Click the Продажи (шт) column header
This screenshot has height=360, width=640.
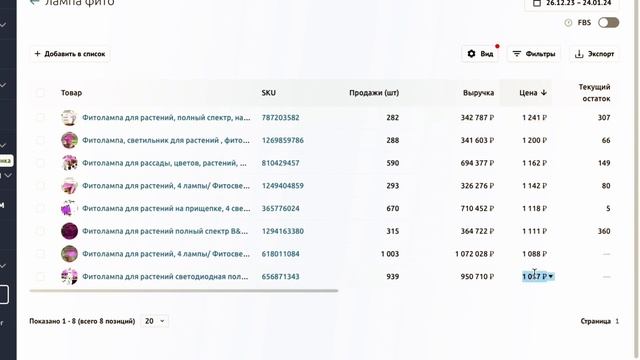click(374, 93)
